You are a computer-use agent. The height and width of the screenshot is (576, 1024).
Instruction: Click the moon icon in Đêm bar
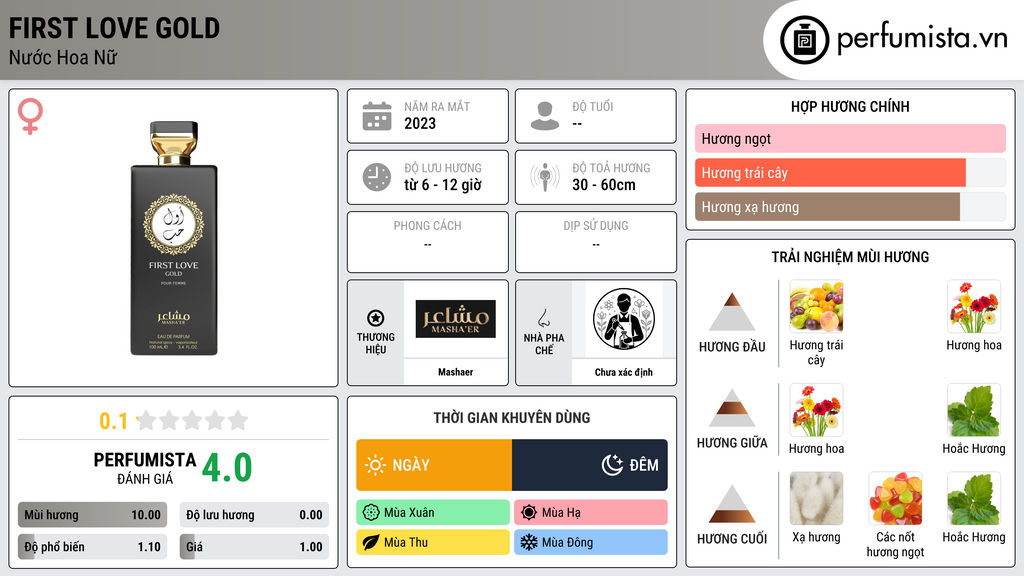click(x=612, y=465)
